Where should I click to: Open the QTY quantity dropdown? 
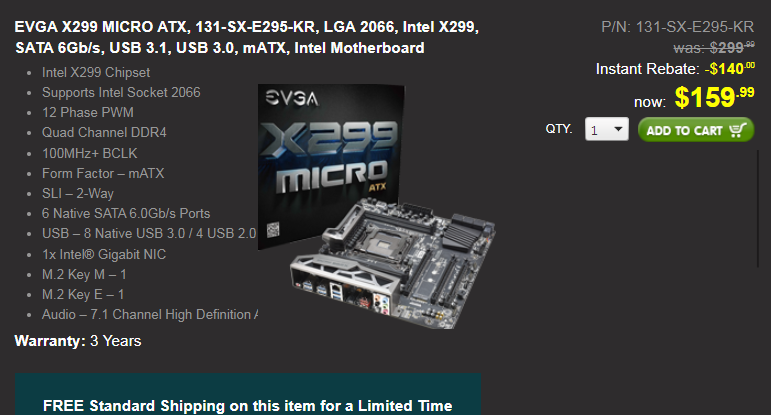tap(607, 129)
